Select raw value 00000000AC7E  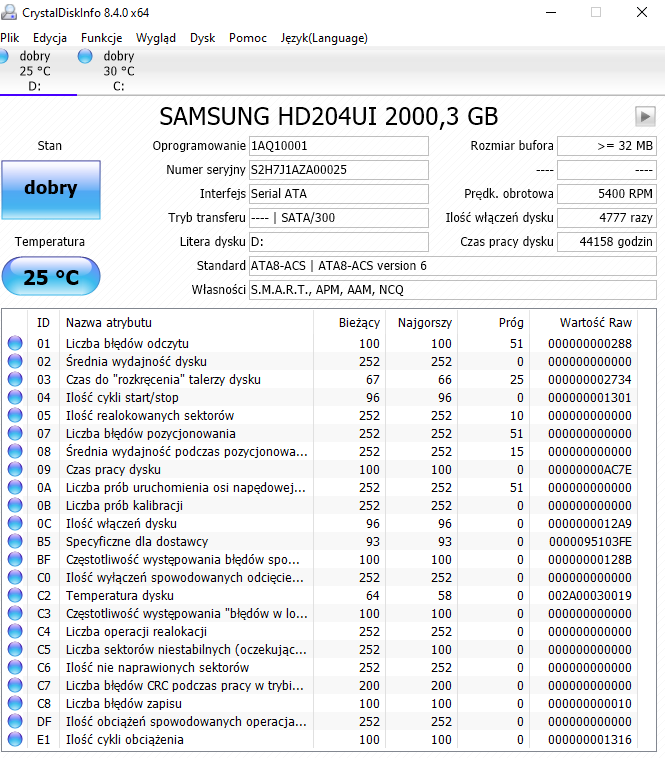click(x=590, y=469)
